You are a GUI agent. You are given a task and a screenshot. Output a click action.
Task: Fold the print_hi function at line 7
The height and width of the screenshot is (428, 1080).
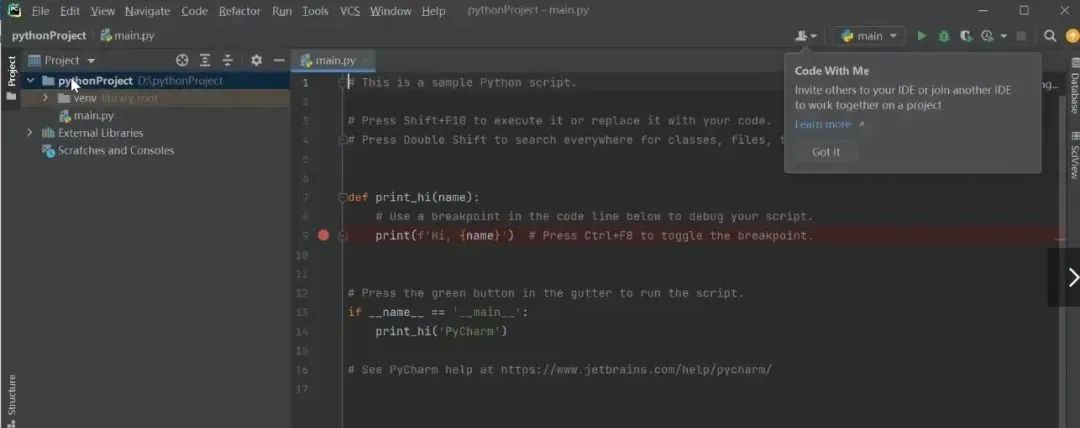coord(342,198)
